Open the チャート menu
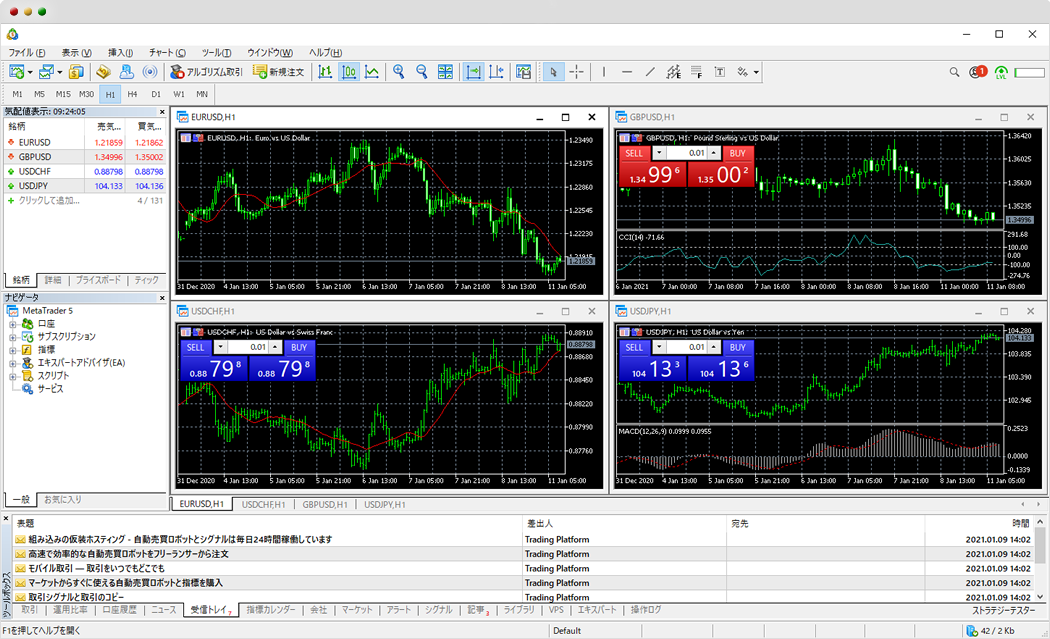This screenshot has height=639, width=1050. 167,52
